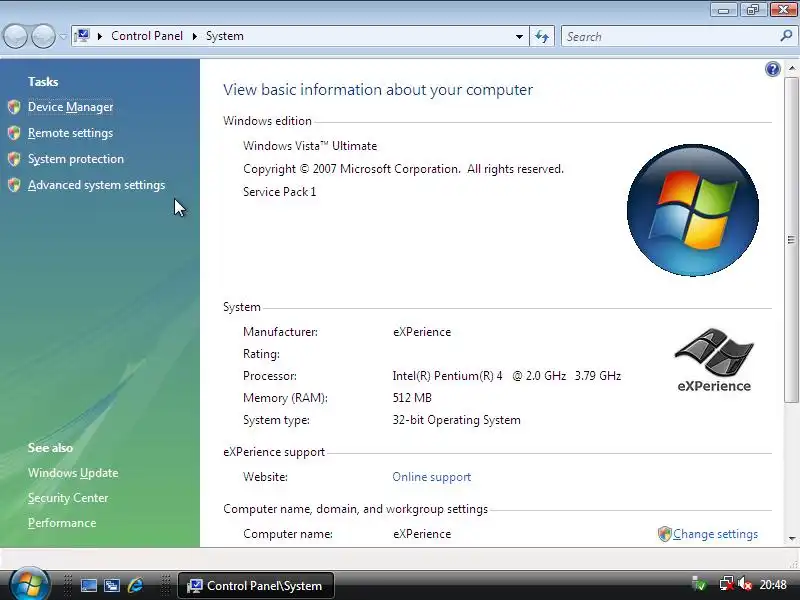Open Remote settings
This screenshot has width=800, height=600.
coord(70,133)
